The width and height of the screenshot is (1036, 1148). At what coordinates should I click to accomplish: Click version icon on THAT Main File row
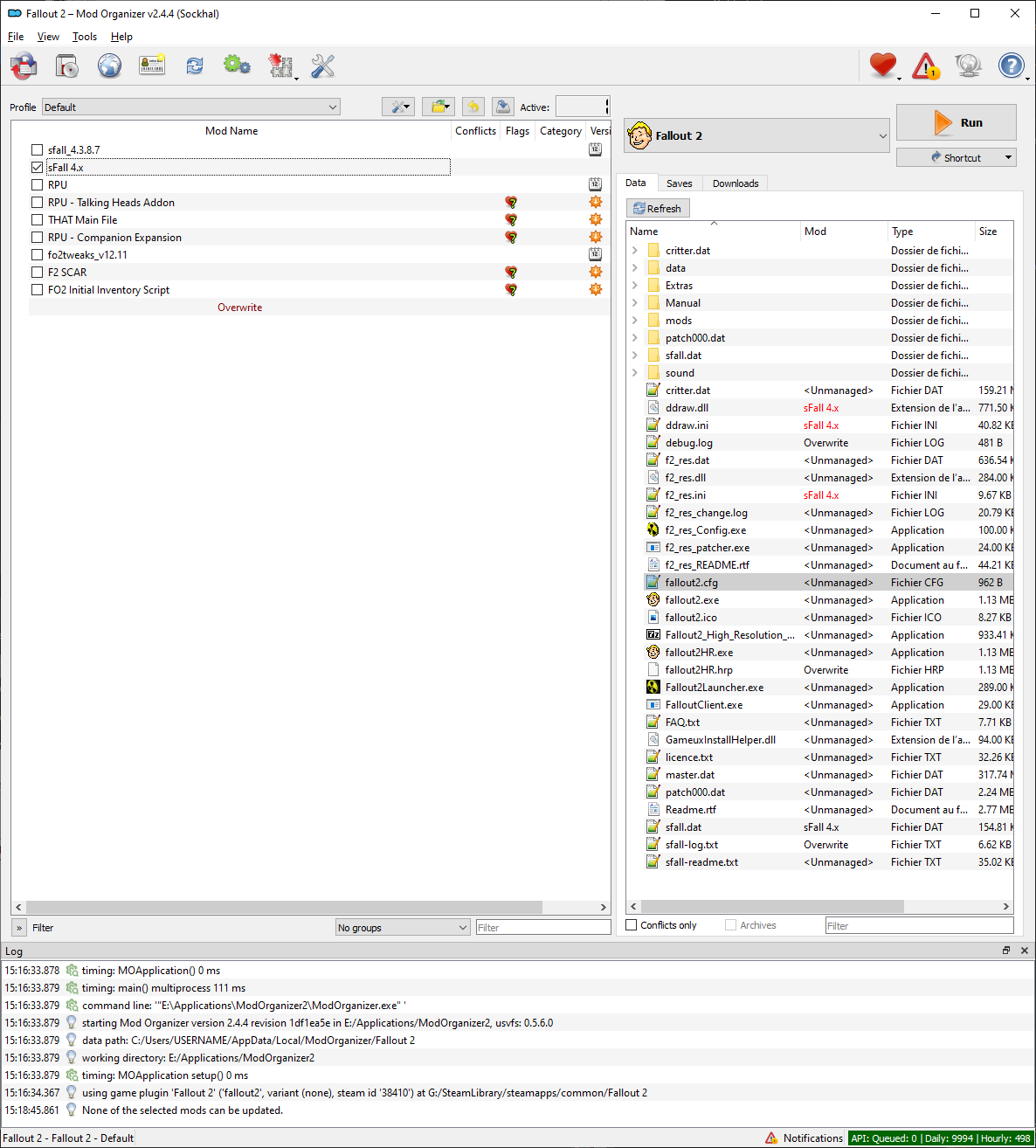click(x=596, y=220)
